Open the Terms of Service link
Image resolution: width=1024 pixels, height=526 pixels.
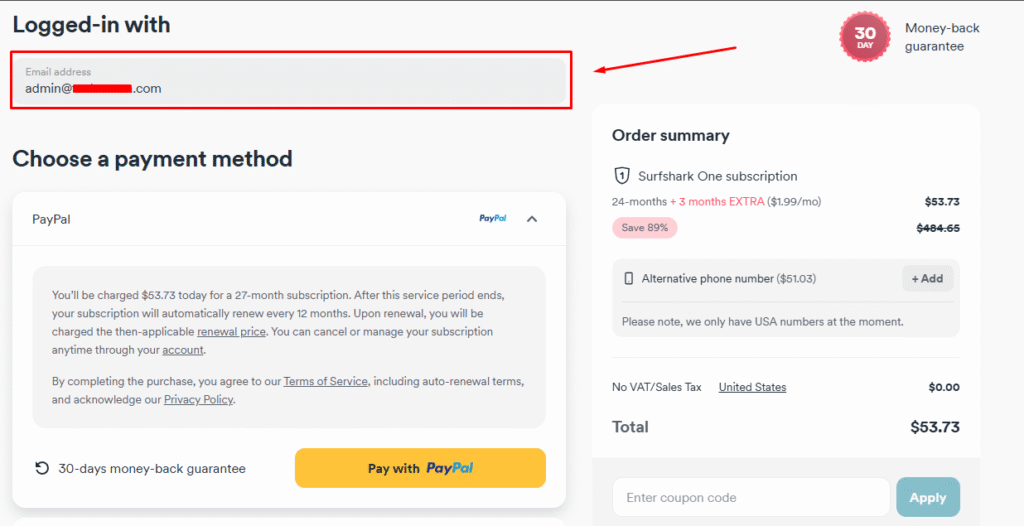pos(326,381)
